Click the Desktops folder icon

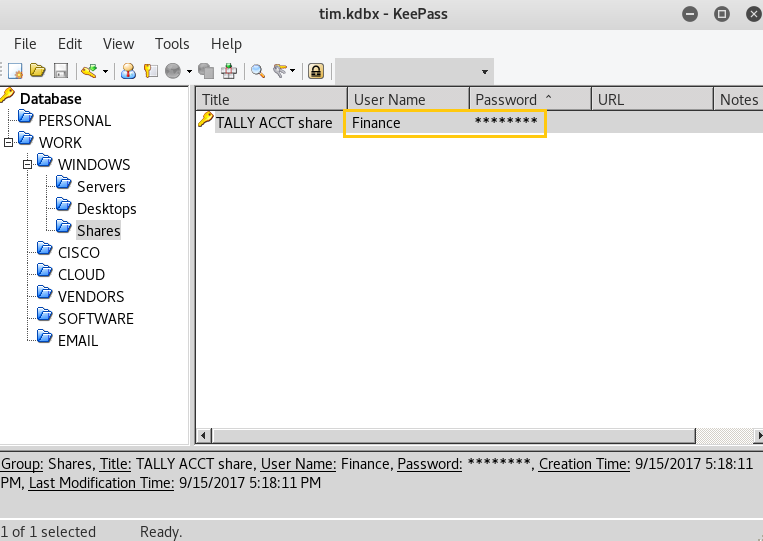63,205
